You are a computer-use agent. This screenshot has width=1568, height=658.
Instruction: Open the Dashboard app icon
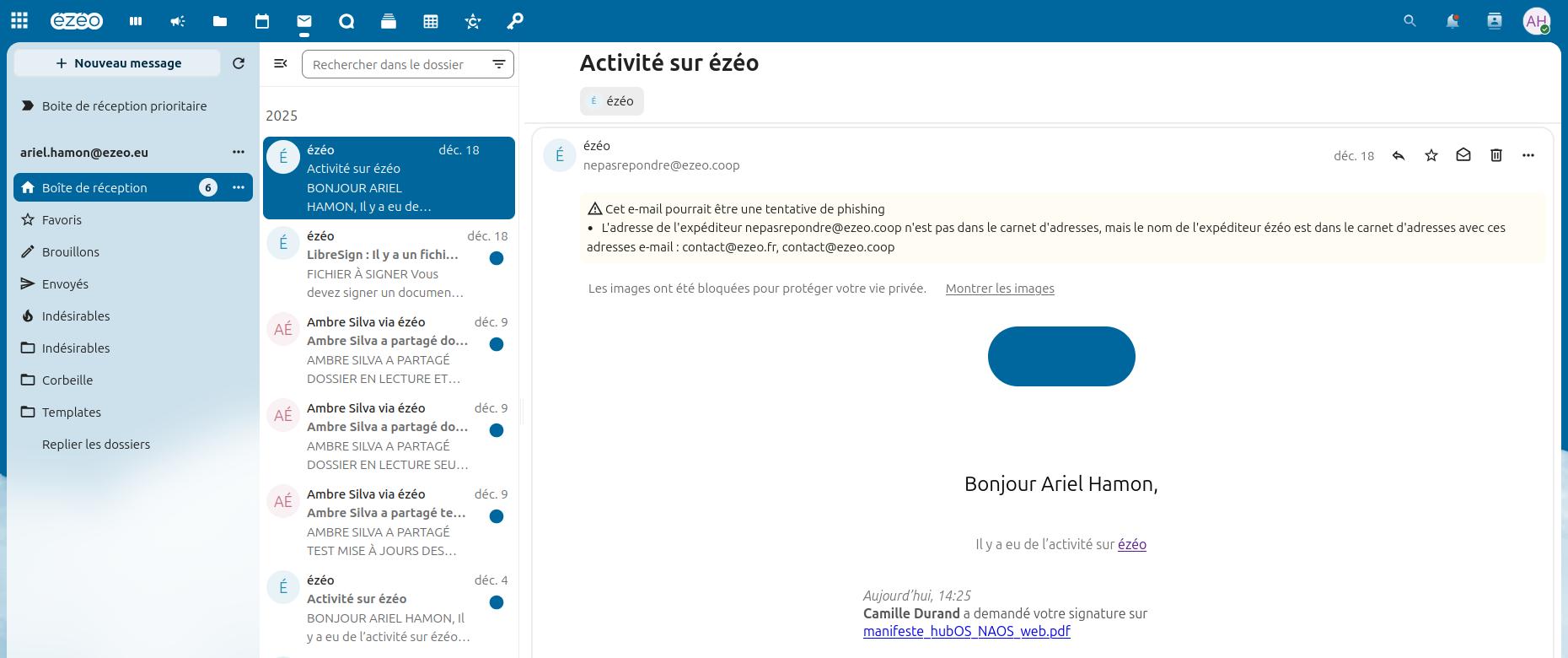click(x=136, y=21)
